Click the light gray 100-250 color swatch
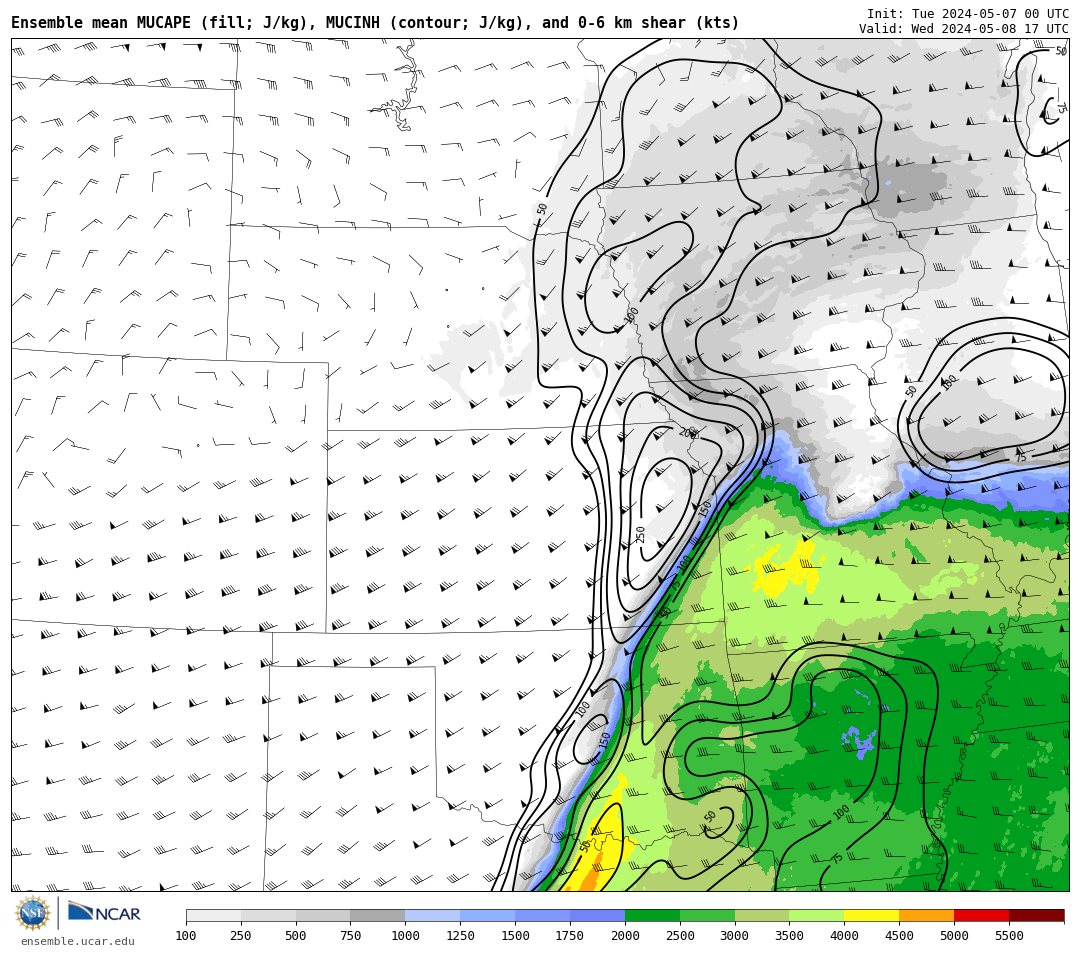Image resolution: width=1080 pixels, height=954 pixels. [214, 915]
